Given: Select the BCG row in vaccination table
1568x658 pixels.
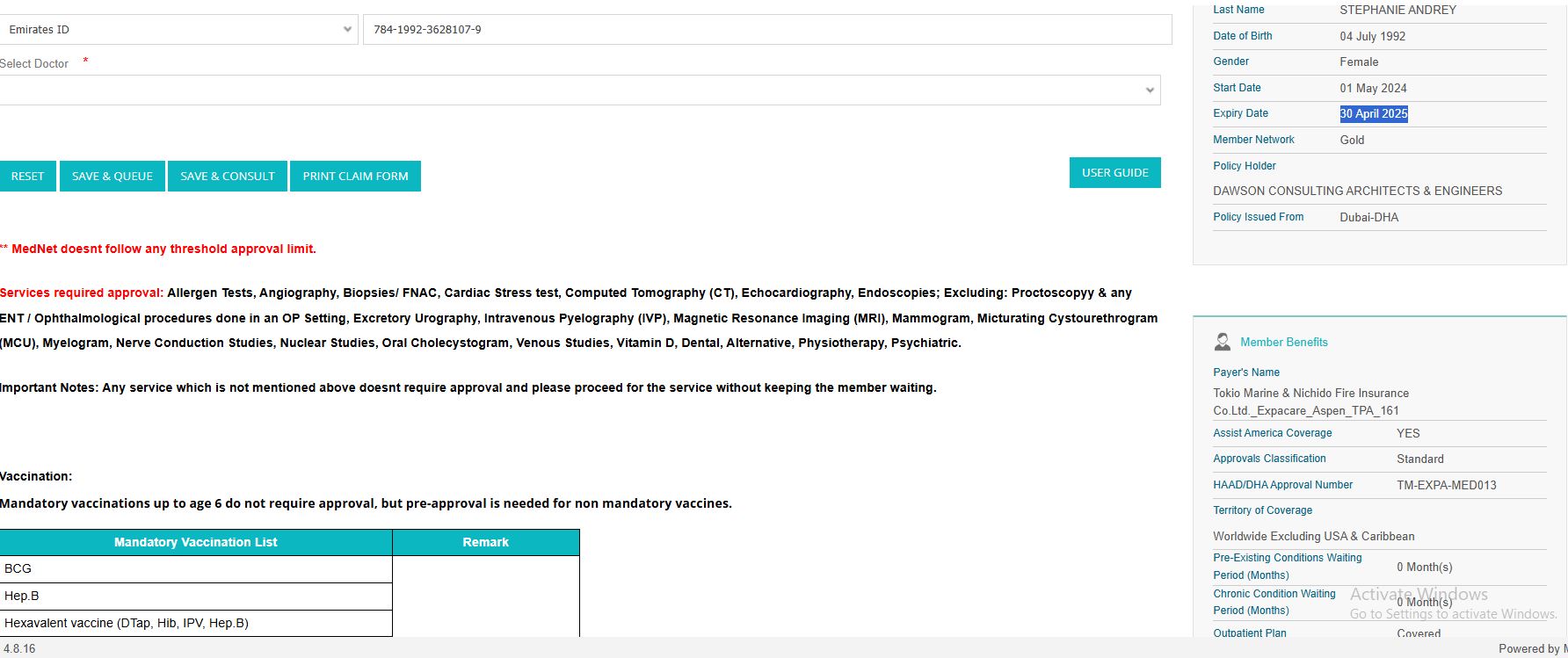Looking at the screenshot, I should pyautogui.click(x=196, y=569).
